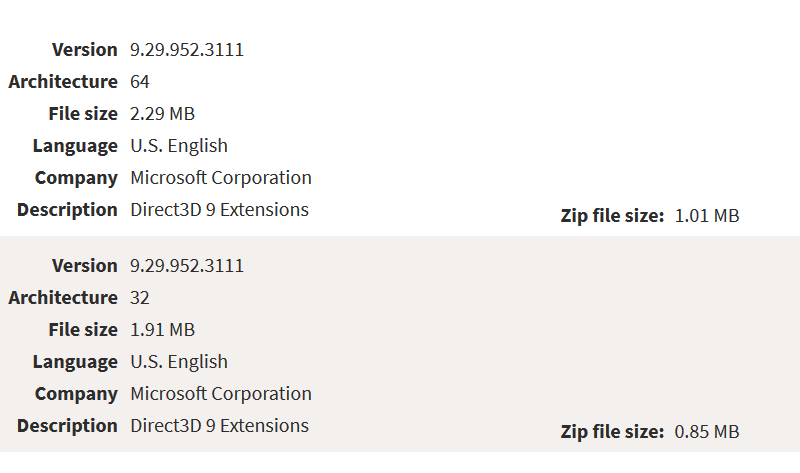The height and width of the screenshot is (473, 800).
Task: Select U.S. English in the 64-bit entry
Action: tap(179, 146)
